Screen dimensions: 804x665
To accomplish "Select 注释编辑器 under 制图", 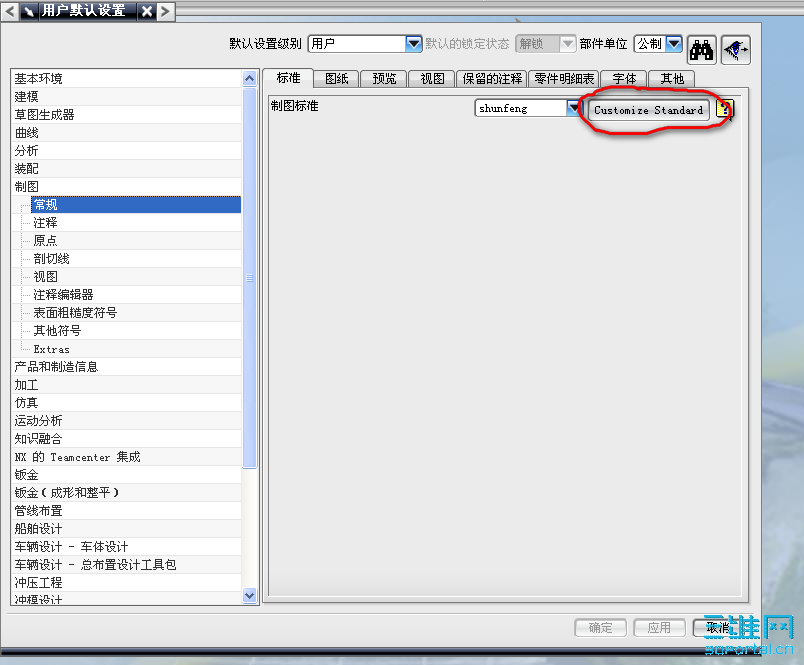I will [x=136, y=295].
